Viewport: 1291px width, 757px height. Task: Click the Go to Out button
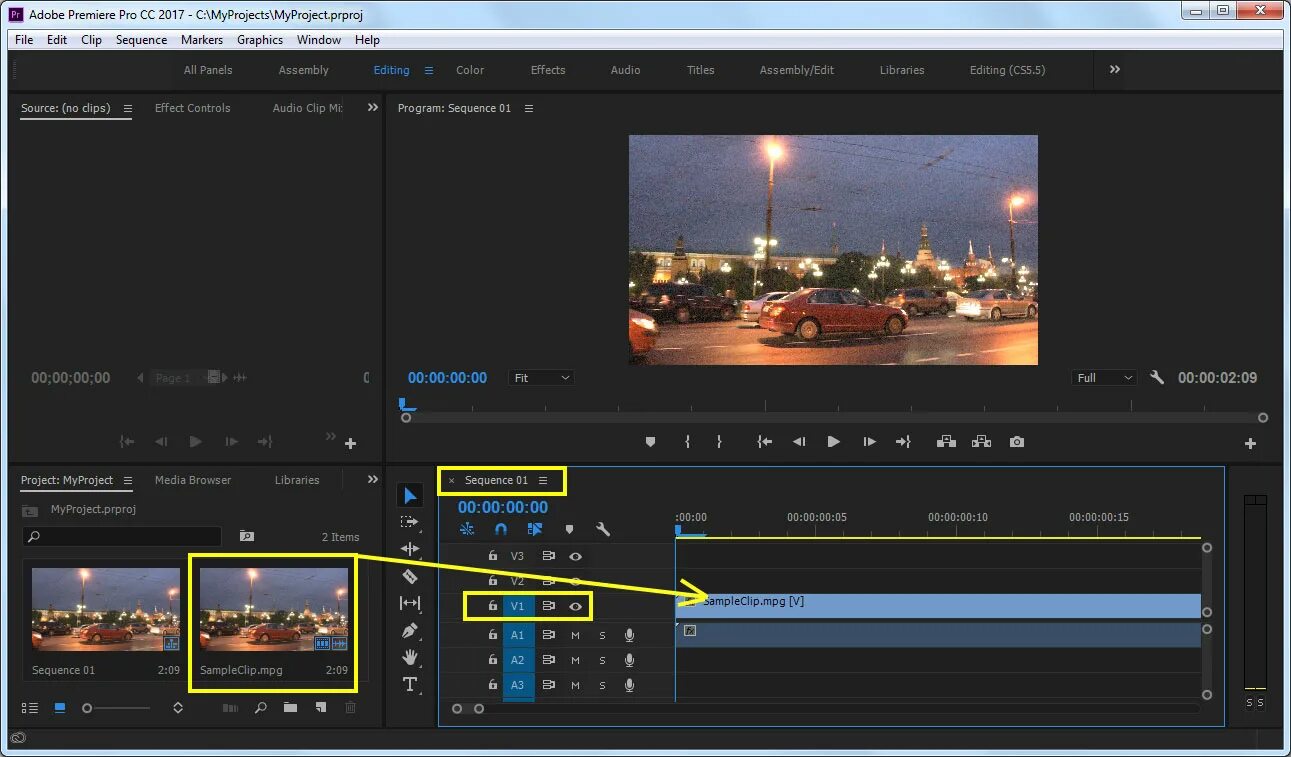coord(903,442)
